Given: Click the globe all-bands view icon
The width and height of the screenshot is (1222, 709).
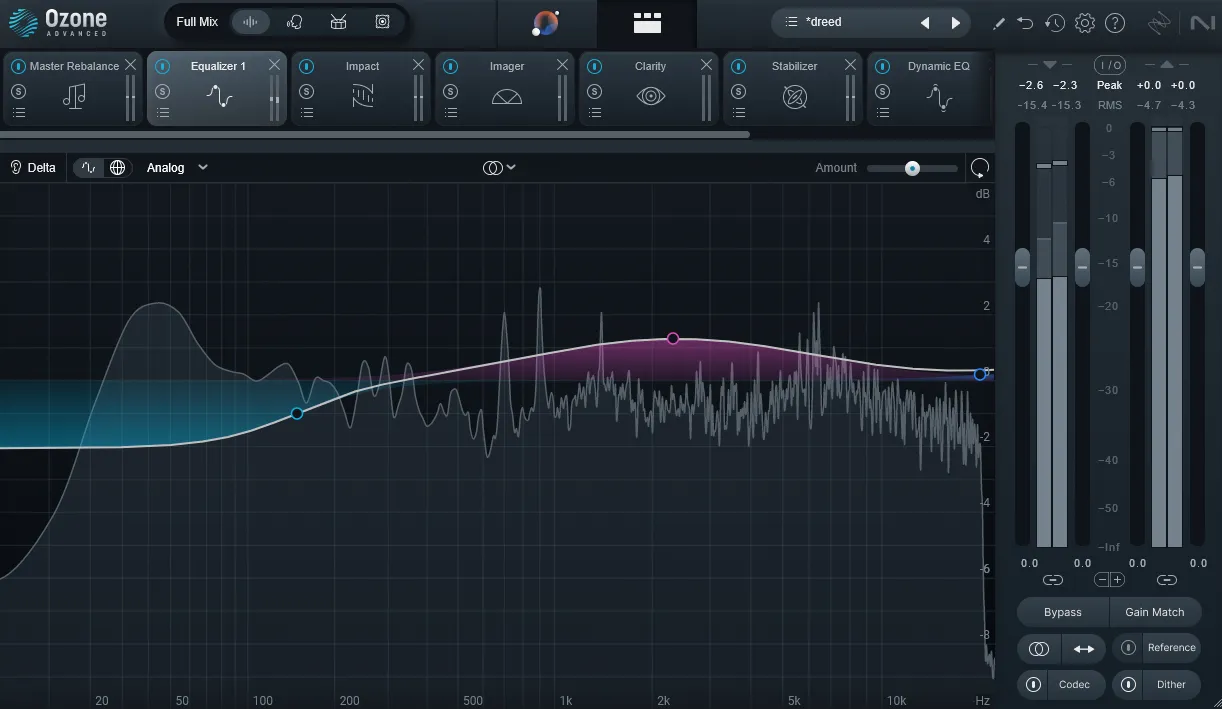Looking at the screenshot, I should pyautogui.click(x=117, y=167).
